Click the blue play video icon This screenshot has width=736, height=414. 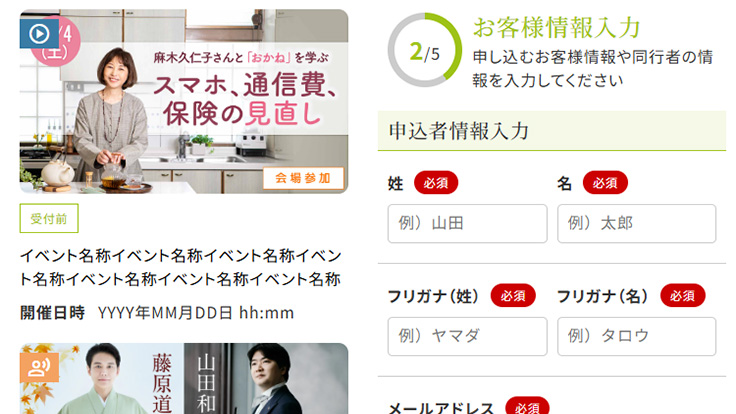(x=39, y=33)
